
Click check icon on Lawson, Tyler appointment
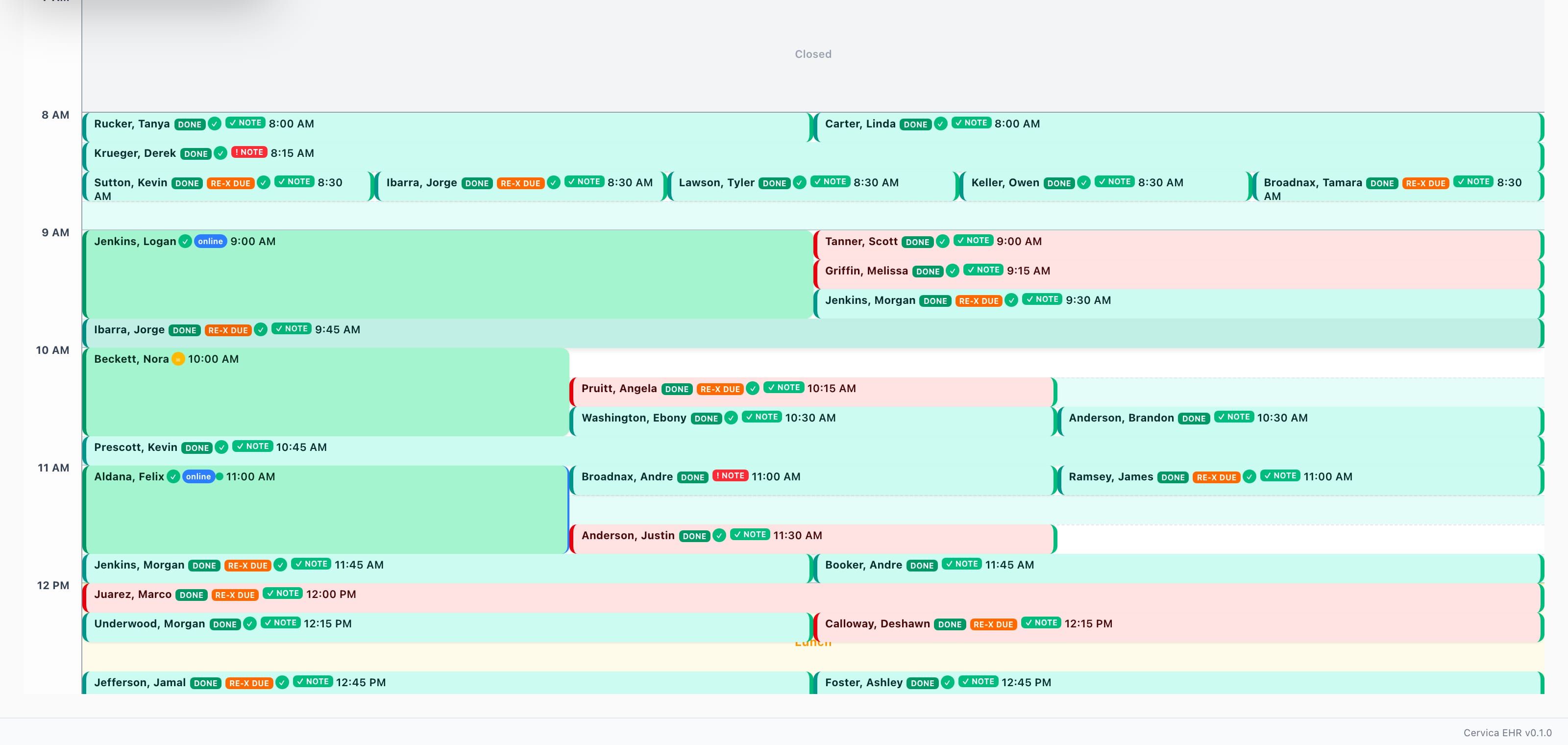pyautogui.click(x=800, y=183)
